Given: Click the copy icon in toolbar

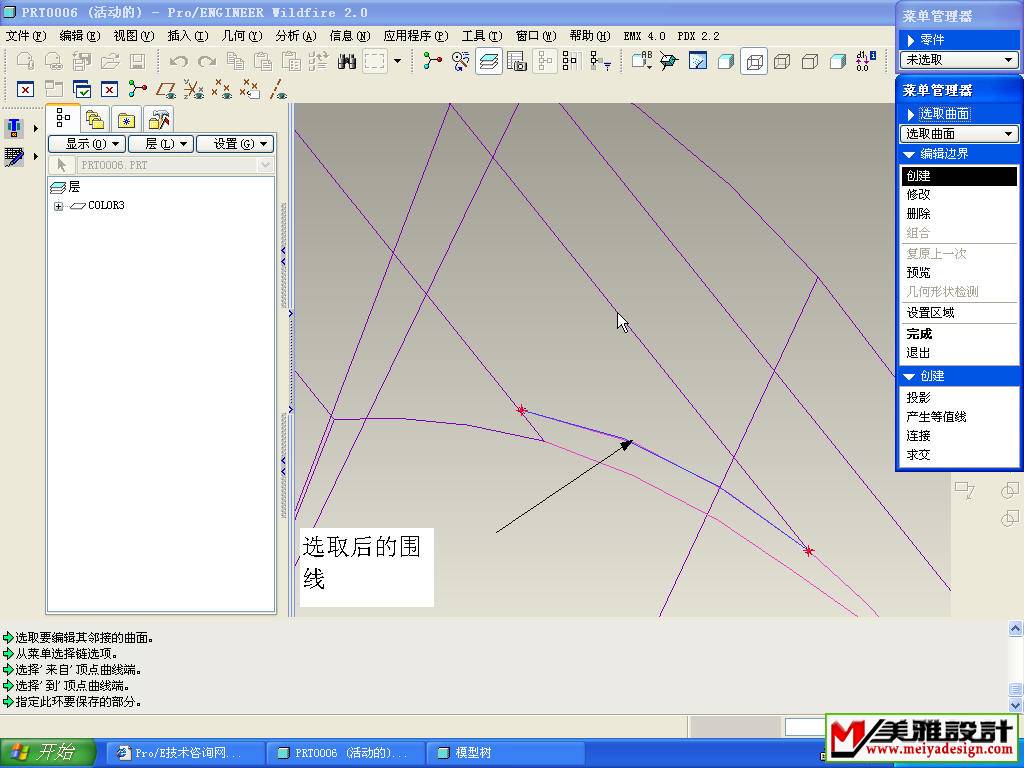Looking at the screenshot, I should pos(235,61).
